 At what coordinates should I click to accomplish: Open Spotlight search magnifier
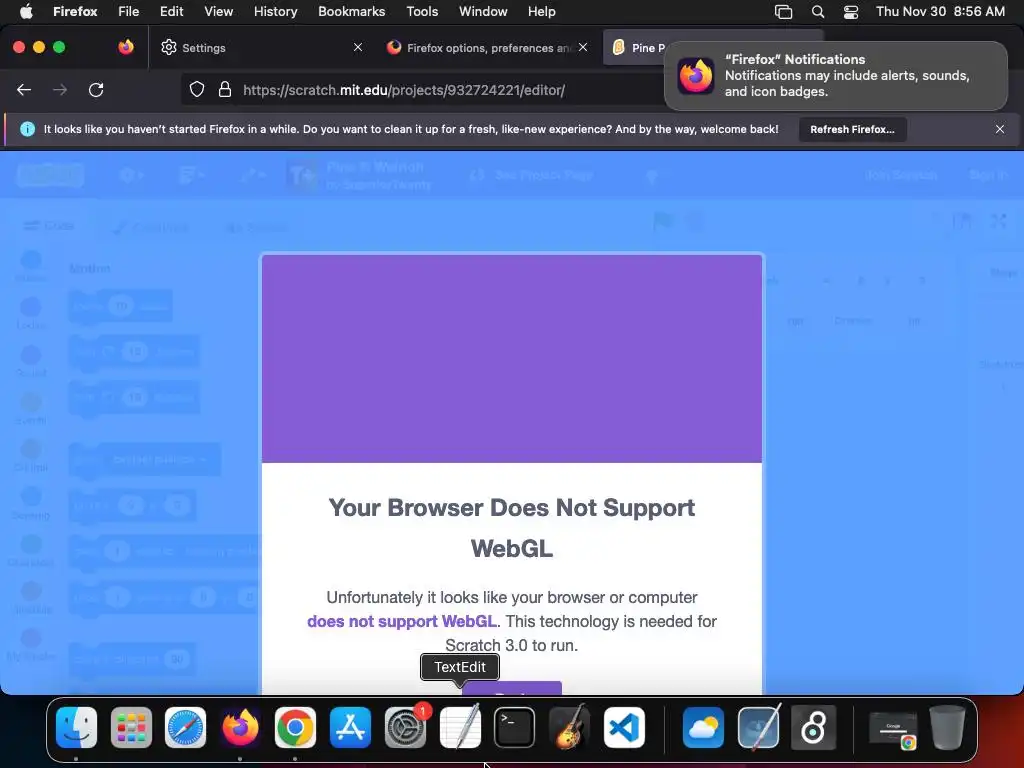pyautogui.click(x=818, y=12)
